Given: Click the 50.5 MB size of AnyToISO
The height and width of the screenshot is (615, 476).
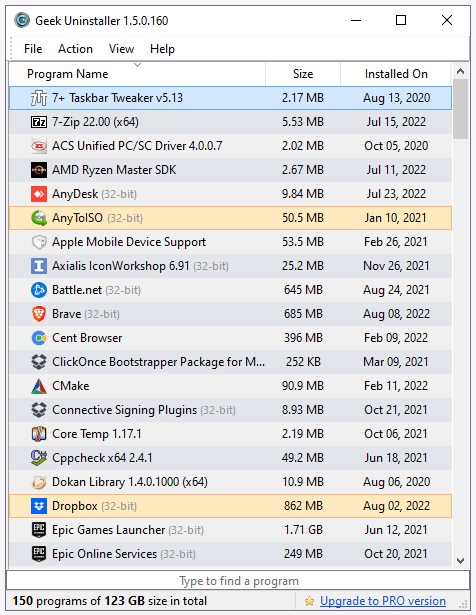Looking at the screenshot, I should click(x=303, y=218).
